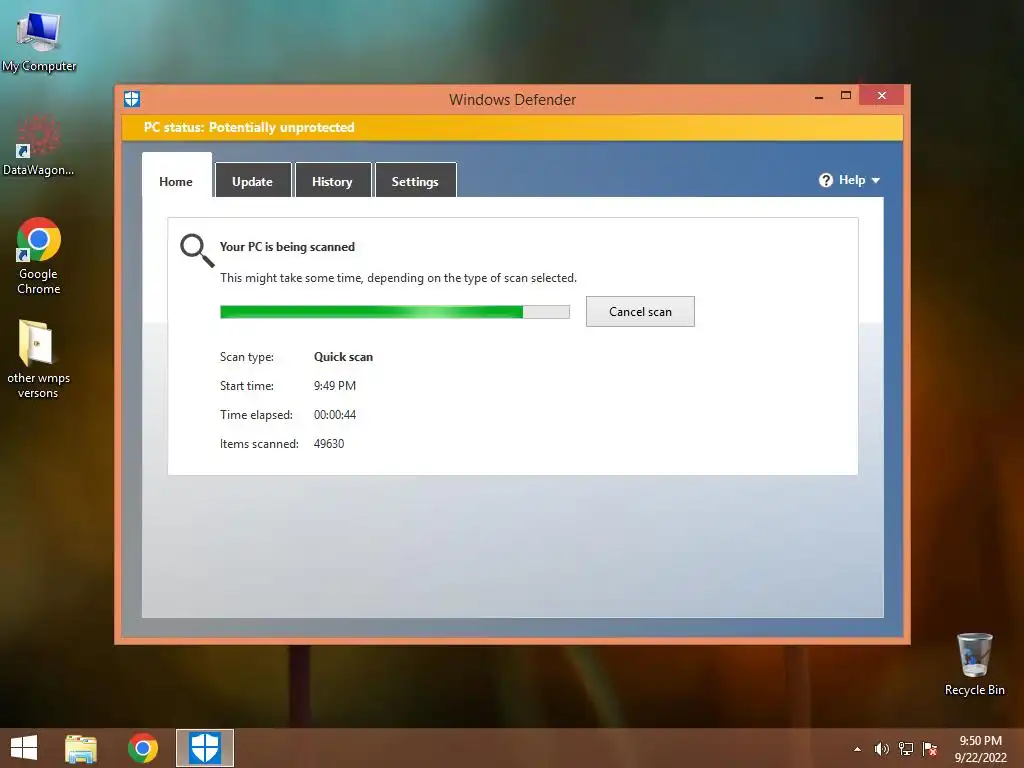Click the 'This might take some time' message

click(x=398, y=278)
